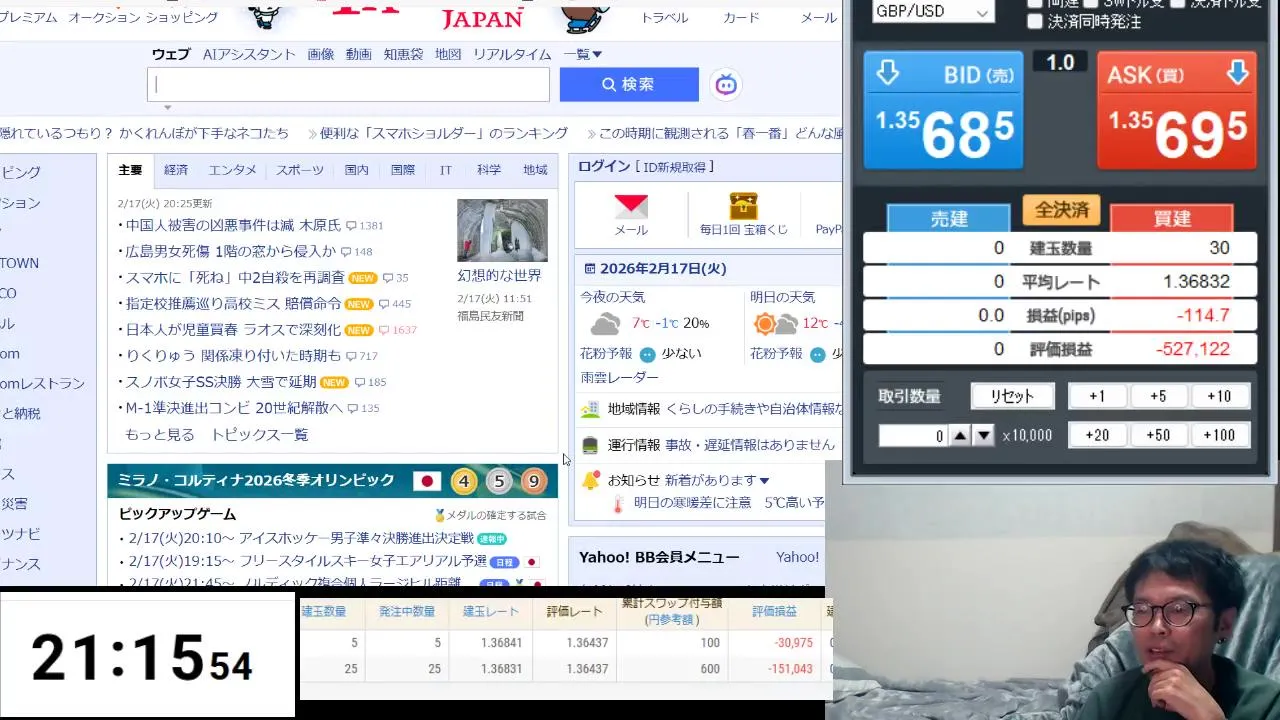Screen dimensions: 1280x720
Task: Click the comment bubble showing 717
Action: [361, 356]
